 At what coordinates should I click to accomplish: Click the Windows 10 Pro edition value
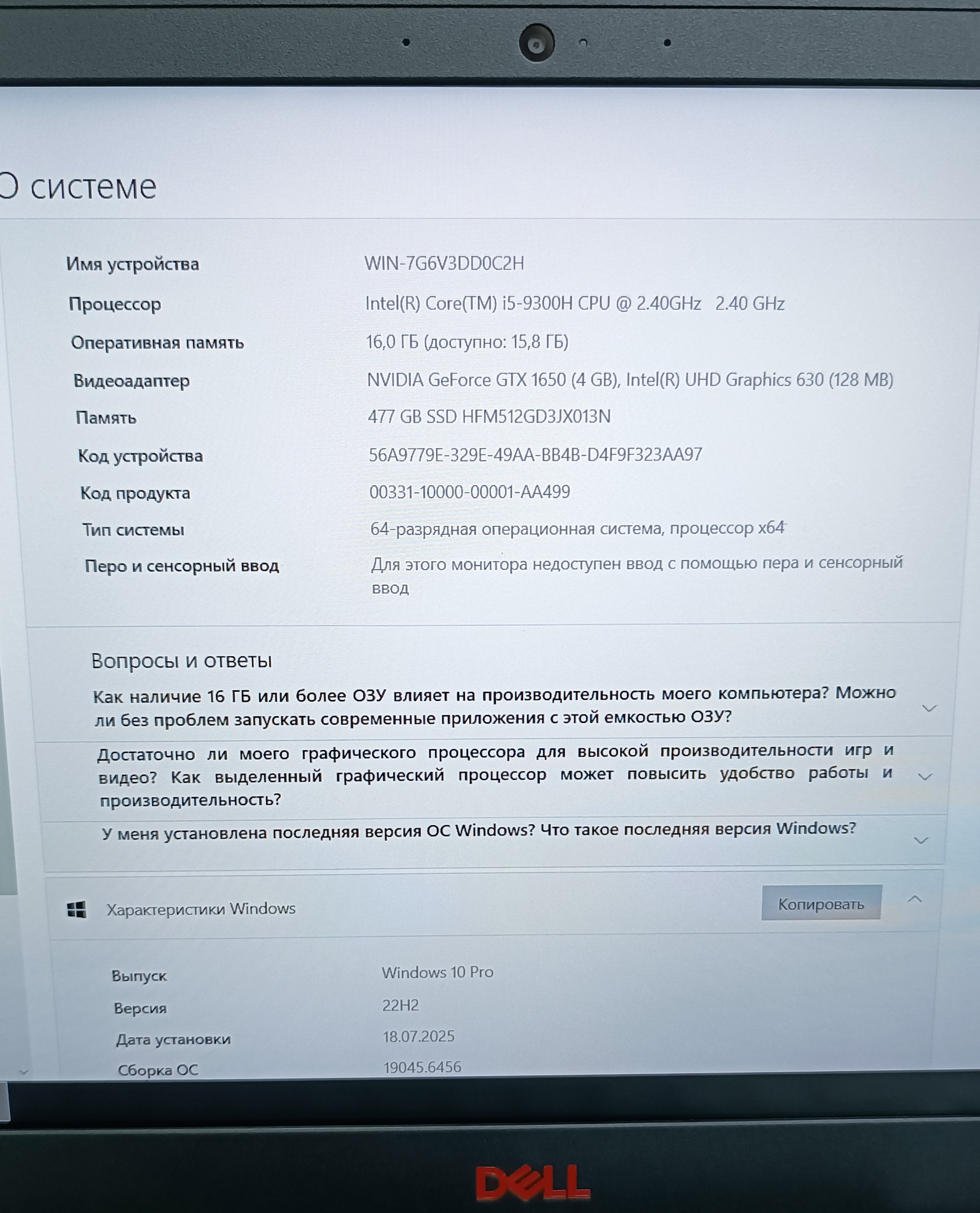[437, 972]
